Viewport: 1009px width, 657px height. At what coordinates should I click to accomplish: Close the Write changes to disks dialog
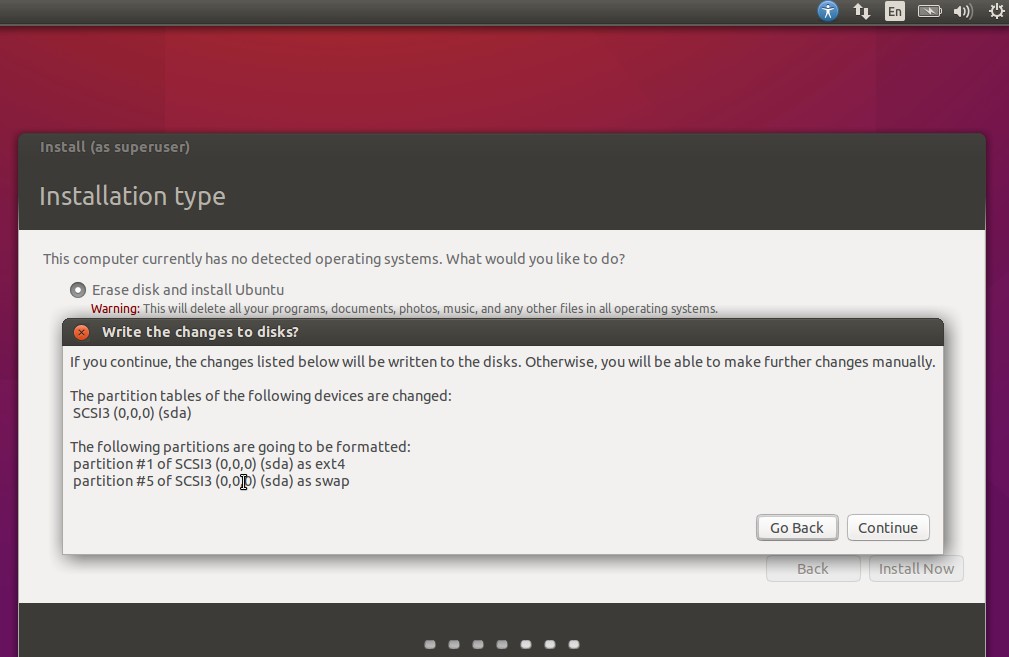click(81, 332)
